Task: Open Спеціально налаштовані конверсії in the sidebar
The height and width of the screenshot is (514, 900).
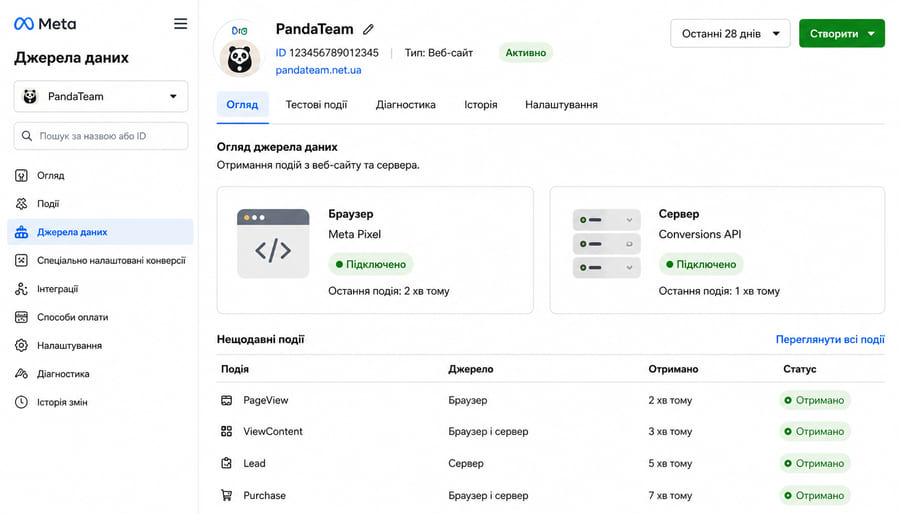Action: point(100,260)
